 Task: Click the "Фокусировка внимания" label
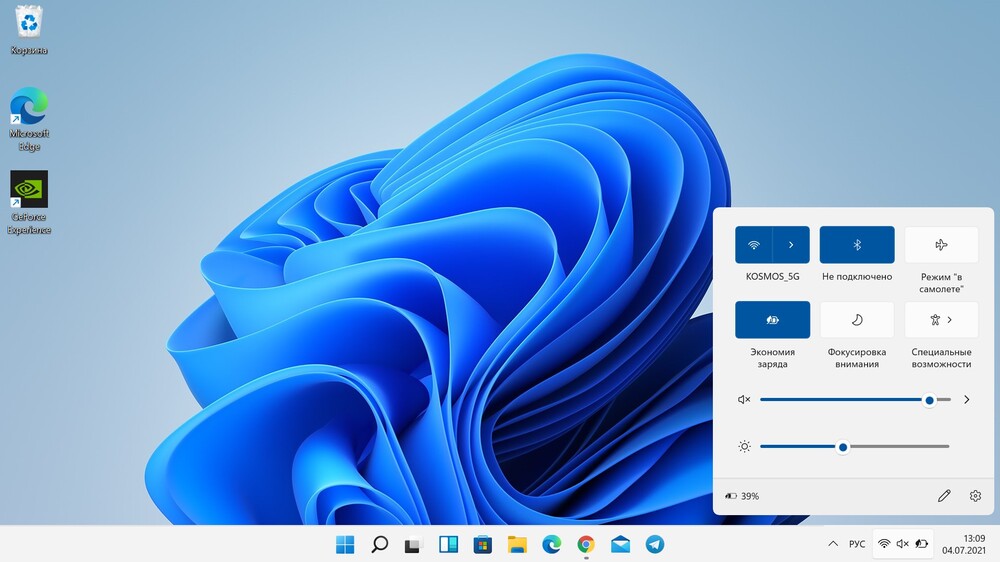(x=857, y=358)
